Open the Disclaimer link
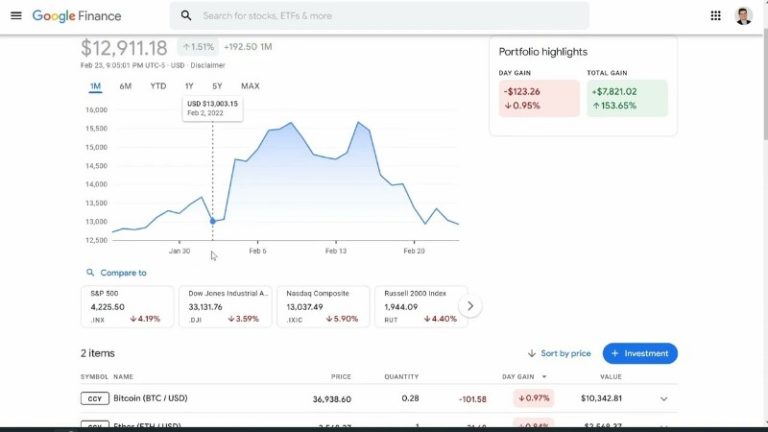The image size is (768, 432). tap(208, 65)
